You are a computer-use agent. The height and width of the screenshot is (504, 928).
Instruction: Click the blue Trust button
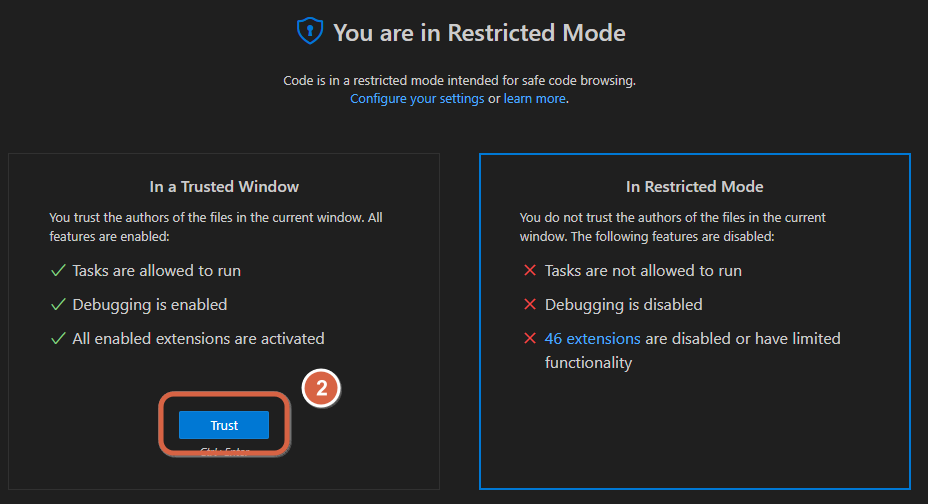[224, 425]
